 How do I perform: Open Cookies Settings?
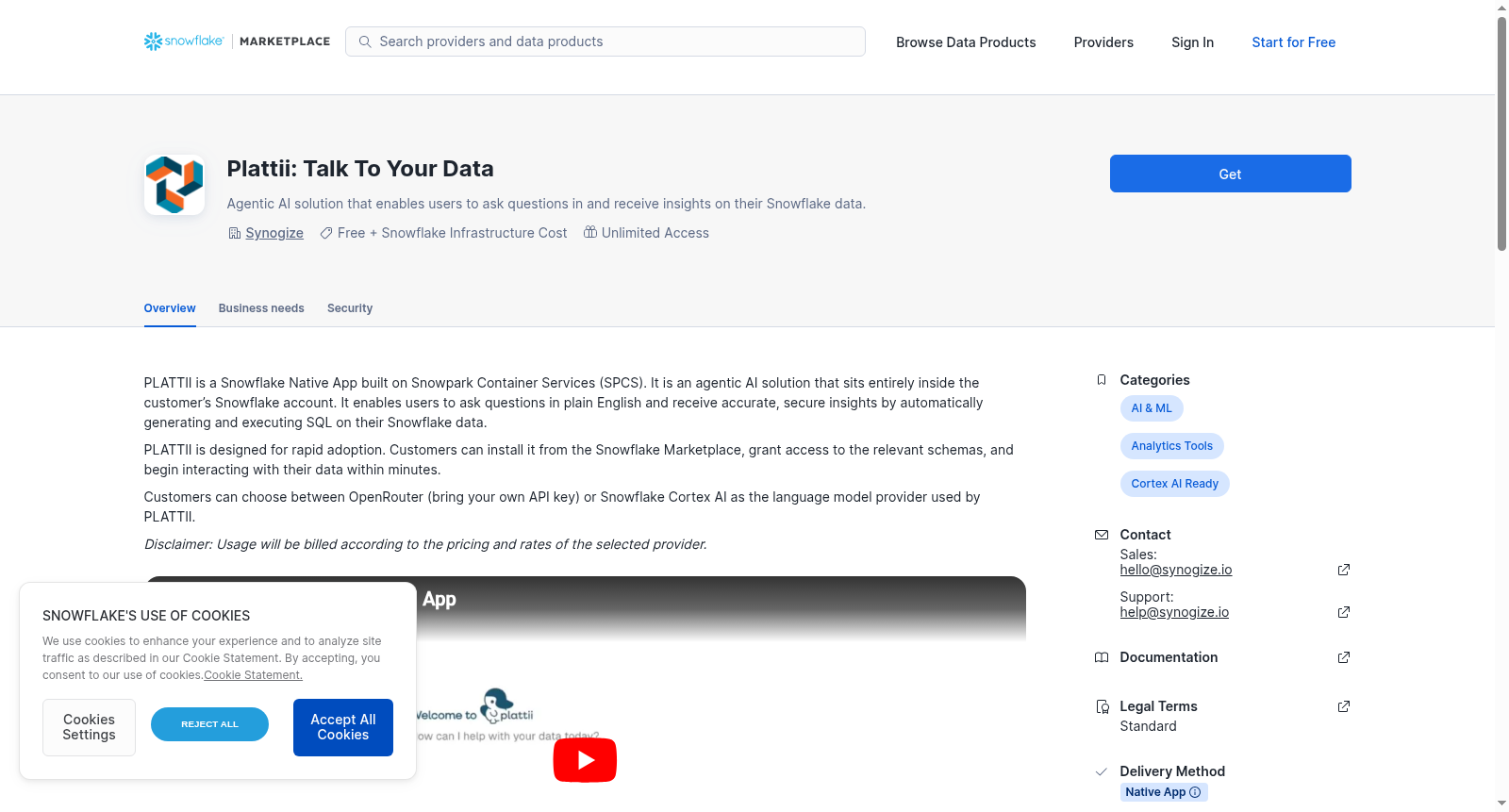(x=89, y=727)
